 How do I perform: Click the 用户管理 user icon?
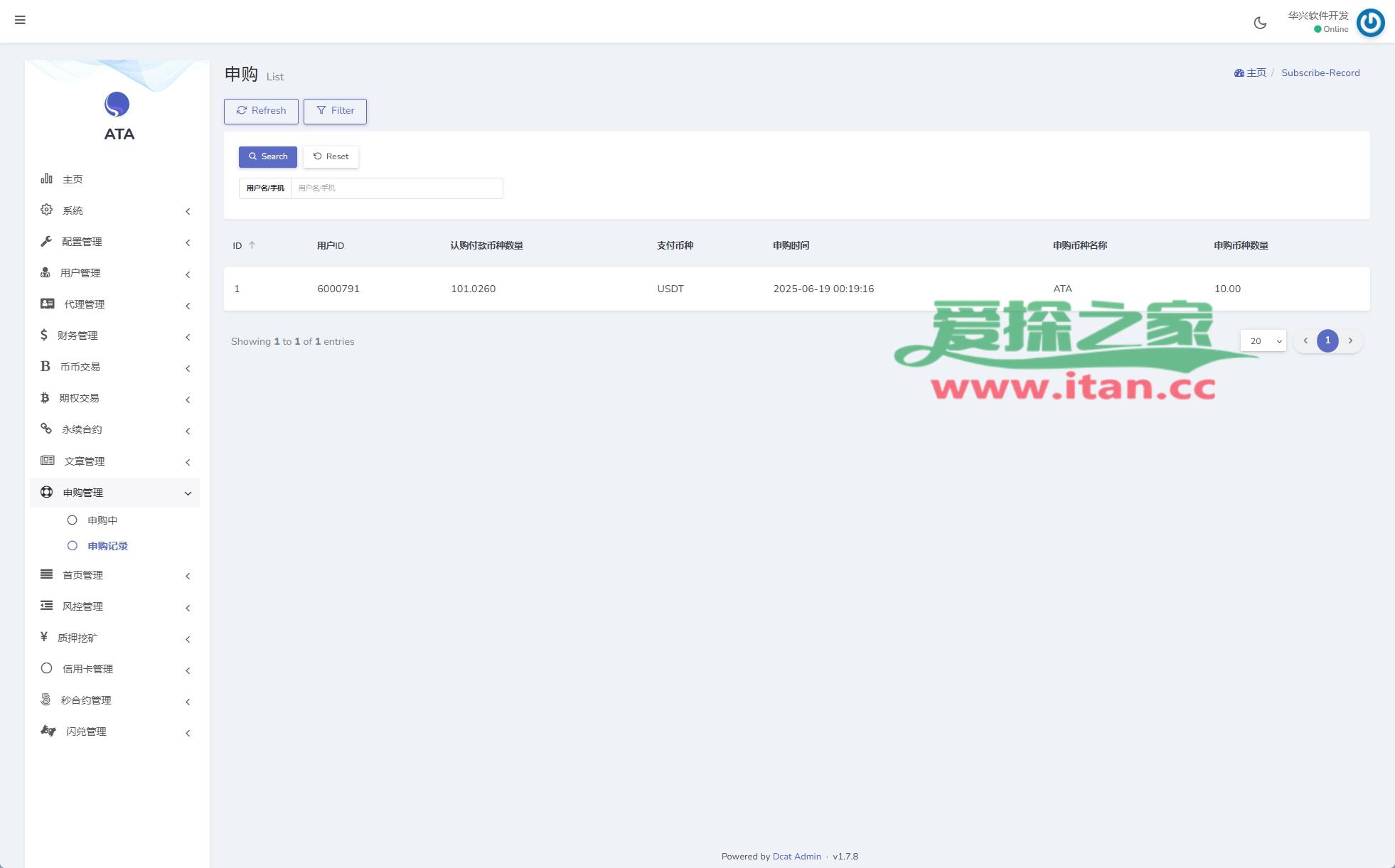[46, 272]
